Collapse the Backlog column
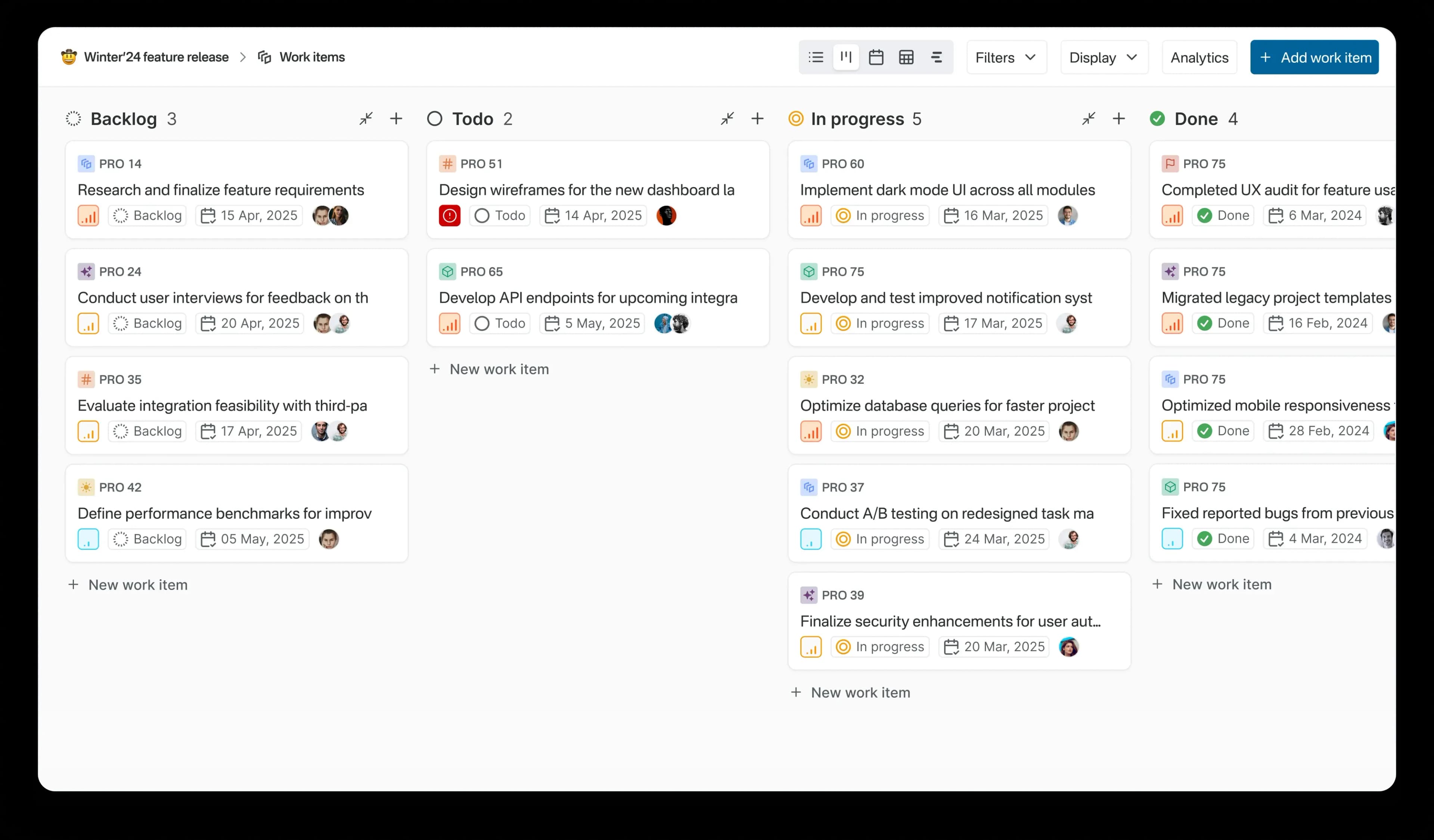 click(366, 119)
